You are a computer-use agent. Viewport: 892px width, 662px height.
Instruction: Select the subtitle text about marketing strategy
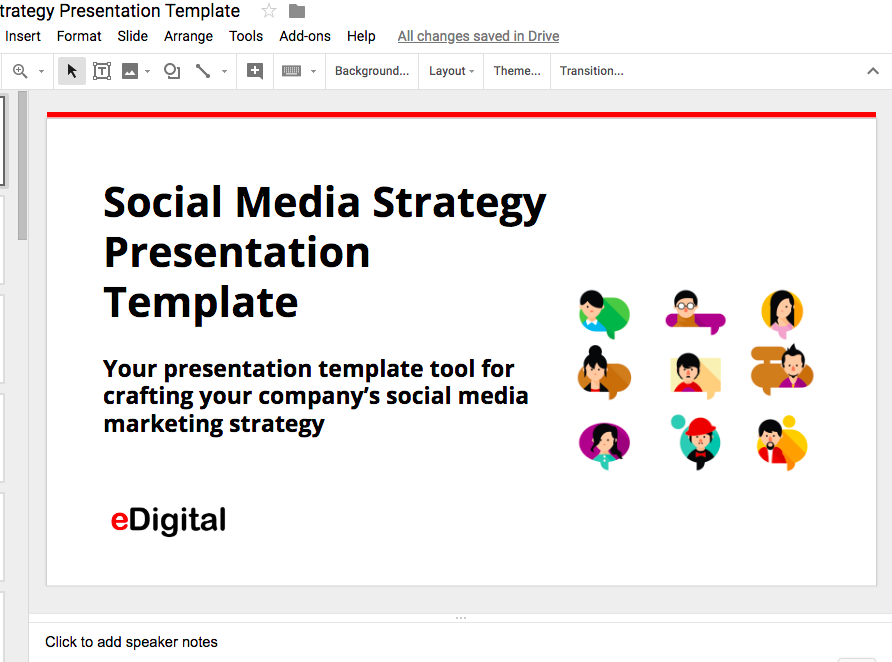316,396
